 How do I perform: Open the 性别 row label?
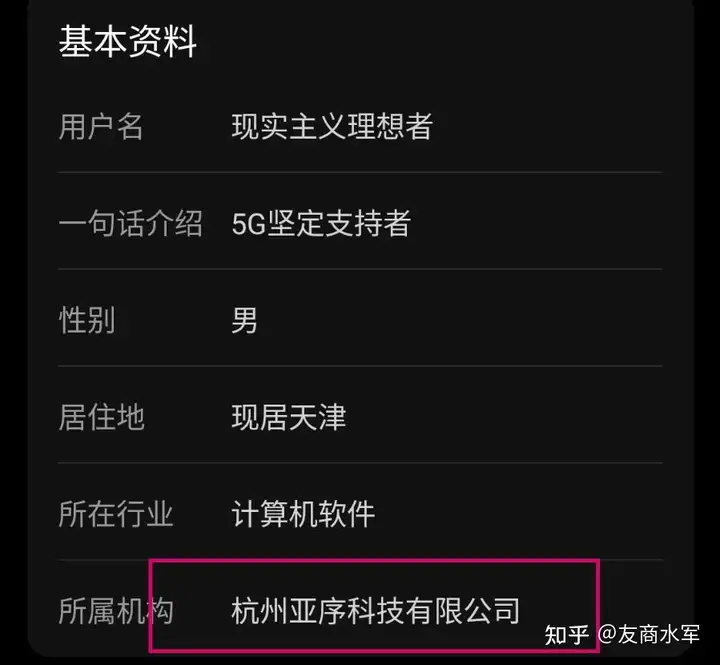(x=87, y=320)
